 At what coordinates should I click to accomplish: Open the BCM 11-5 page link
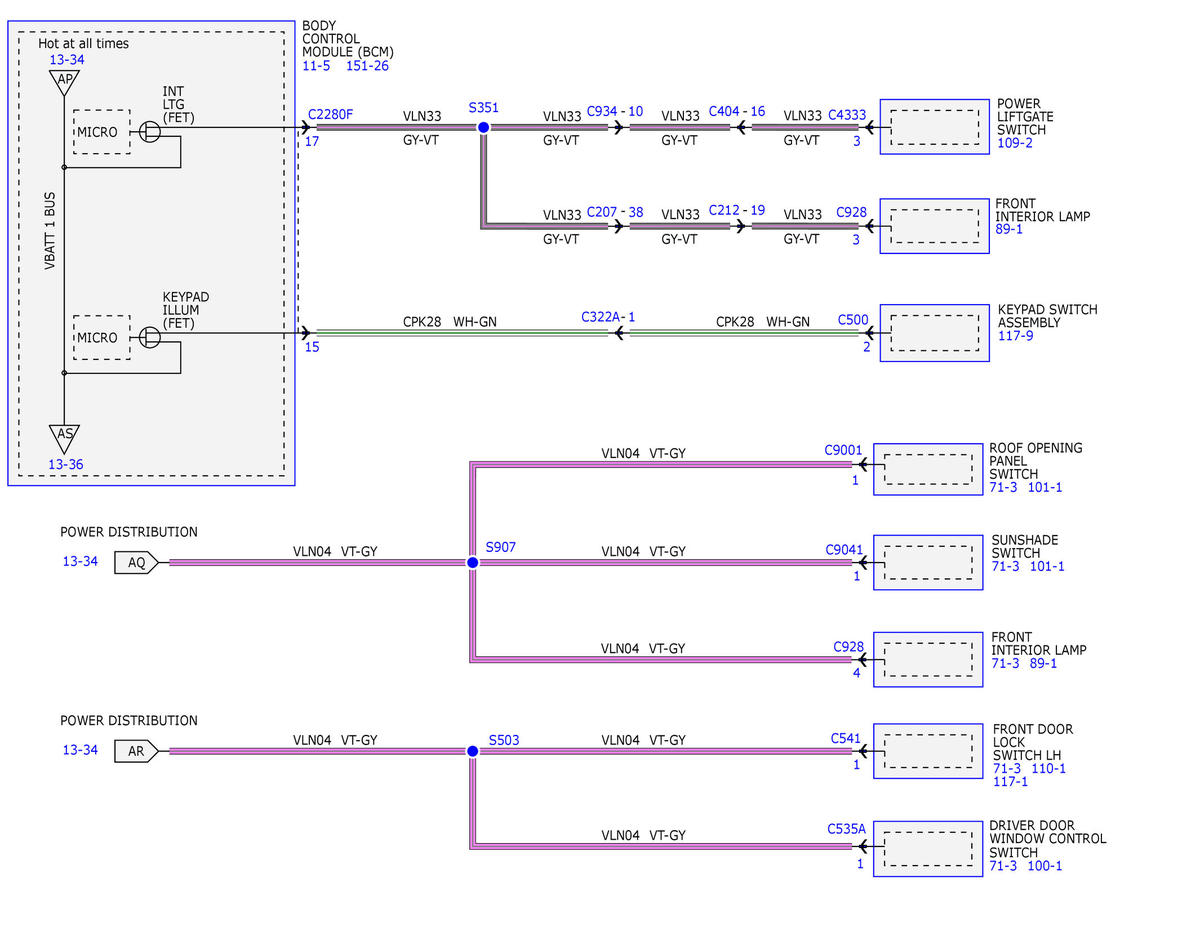[316, 66]
